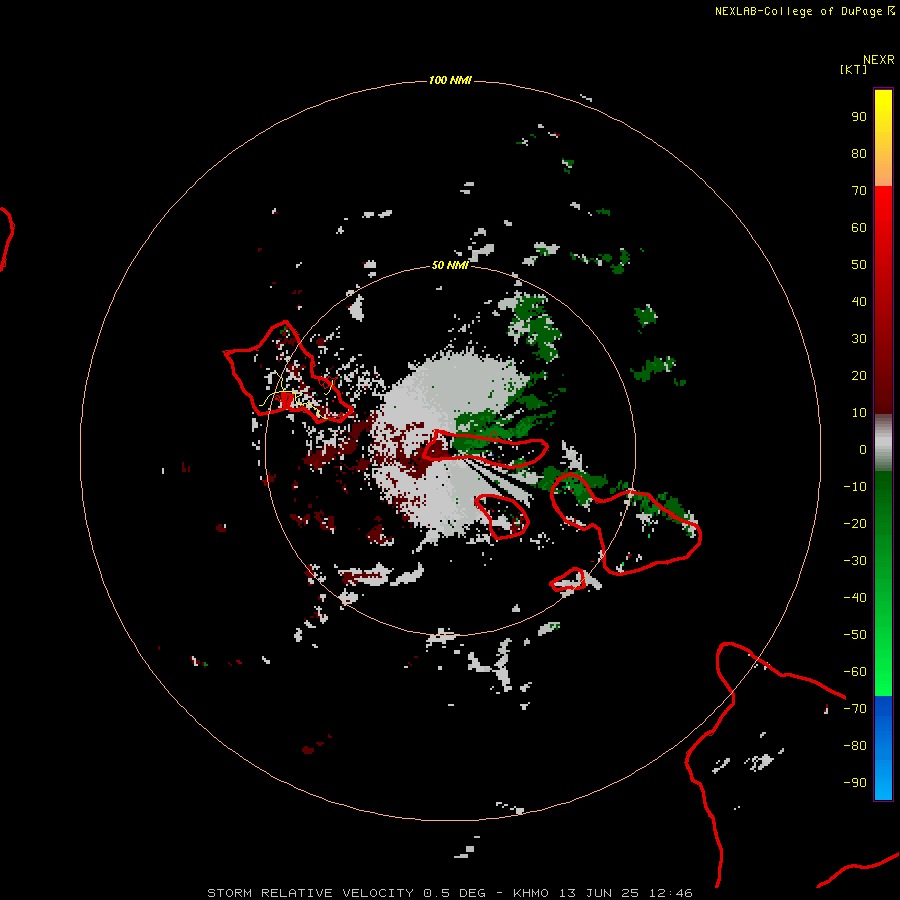The width and height of the screenshot is (900, 900).
Task: Click the positive 40 scale label
Action: (x=859, y=301)
